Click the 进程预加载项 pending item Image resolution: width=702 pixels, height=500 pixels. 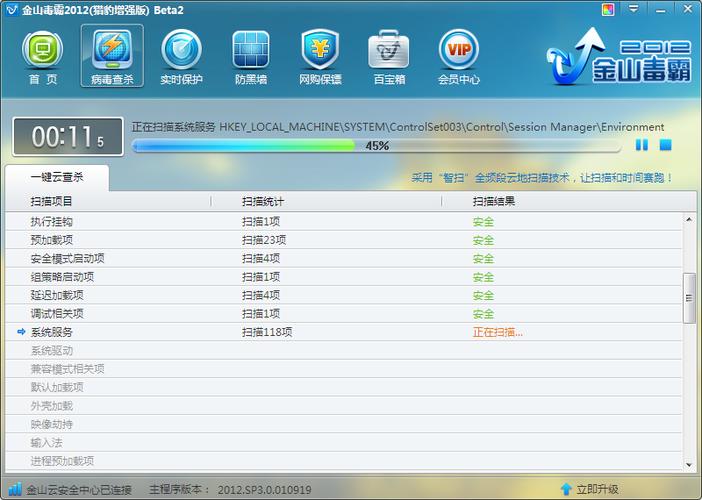pyautogui.click(x=62, y=461)
